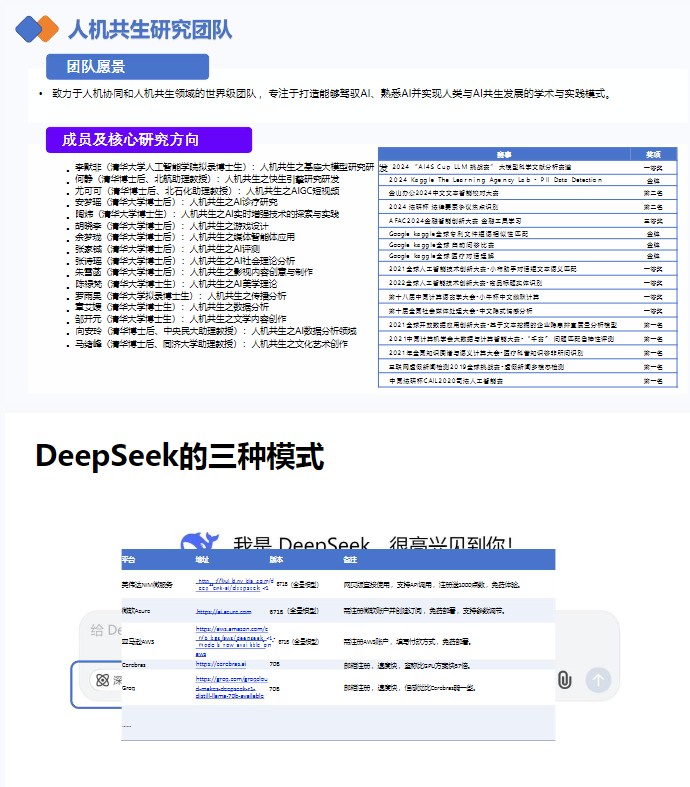Click the Cerebras platform cell

133,665
